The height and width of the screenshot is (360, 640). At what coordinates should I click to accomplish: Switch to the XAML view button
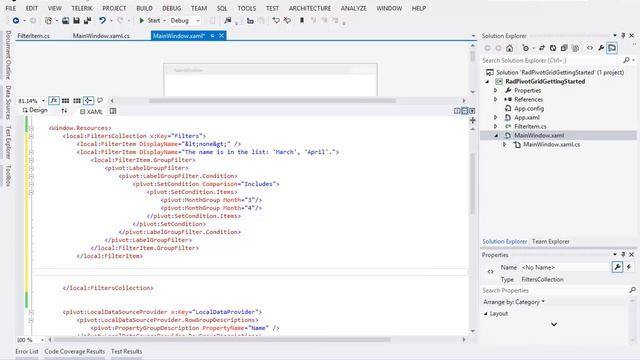point(91,111)
